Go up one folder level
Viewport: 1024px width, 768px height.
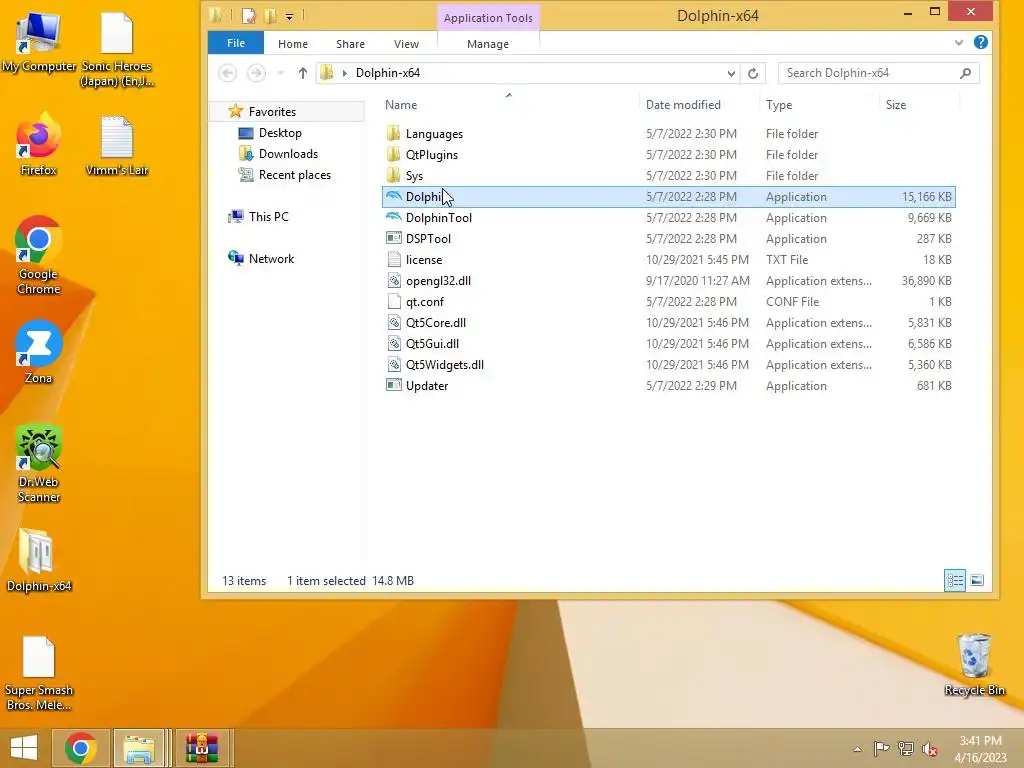coord(302,73)
